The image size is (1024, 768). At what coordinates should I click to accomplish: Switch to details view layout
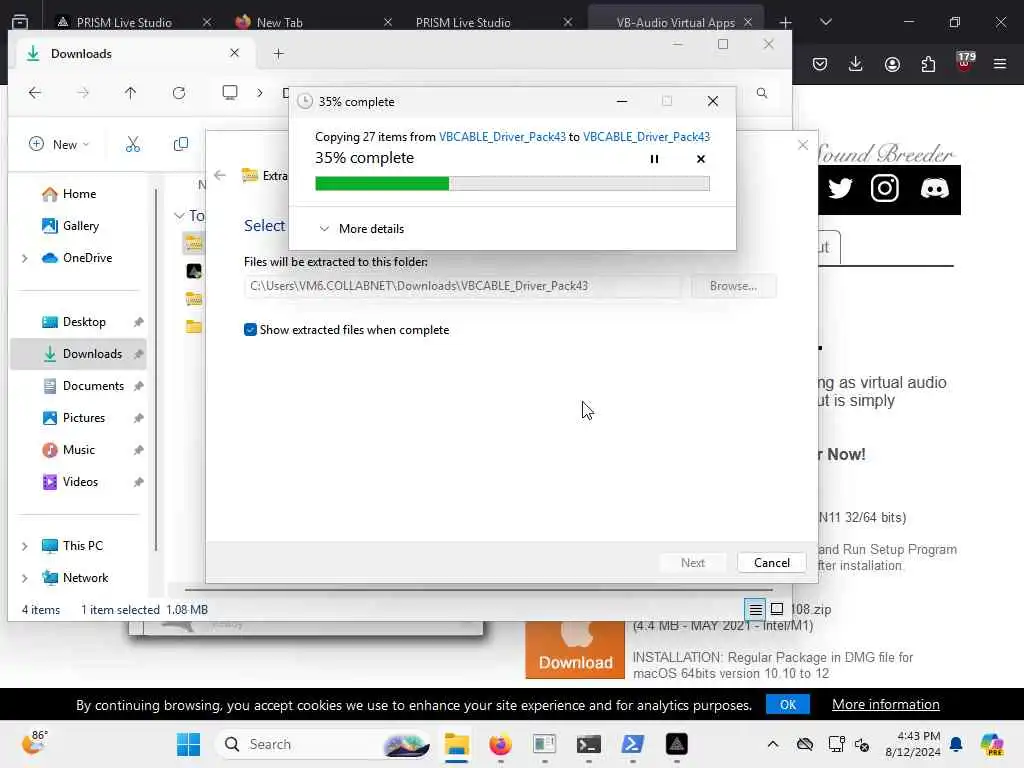[x=755, y=609]
